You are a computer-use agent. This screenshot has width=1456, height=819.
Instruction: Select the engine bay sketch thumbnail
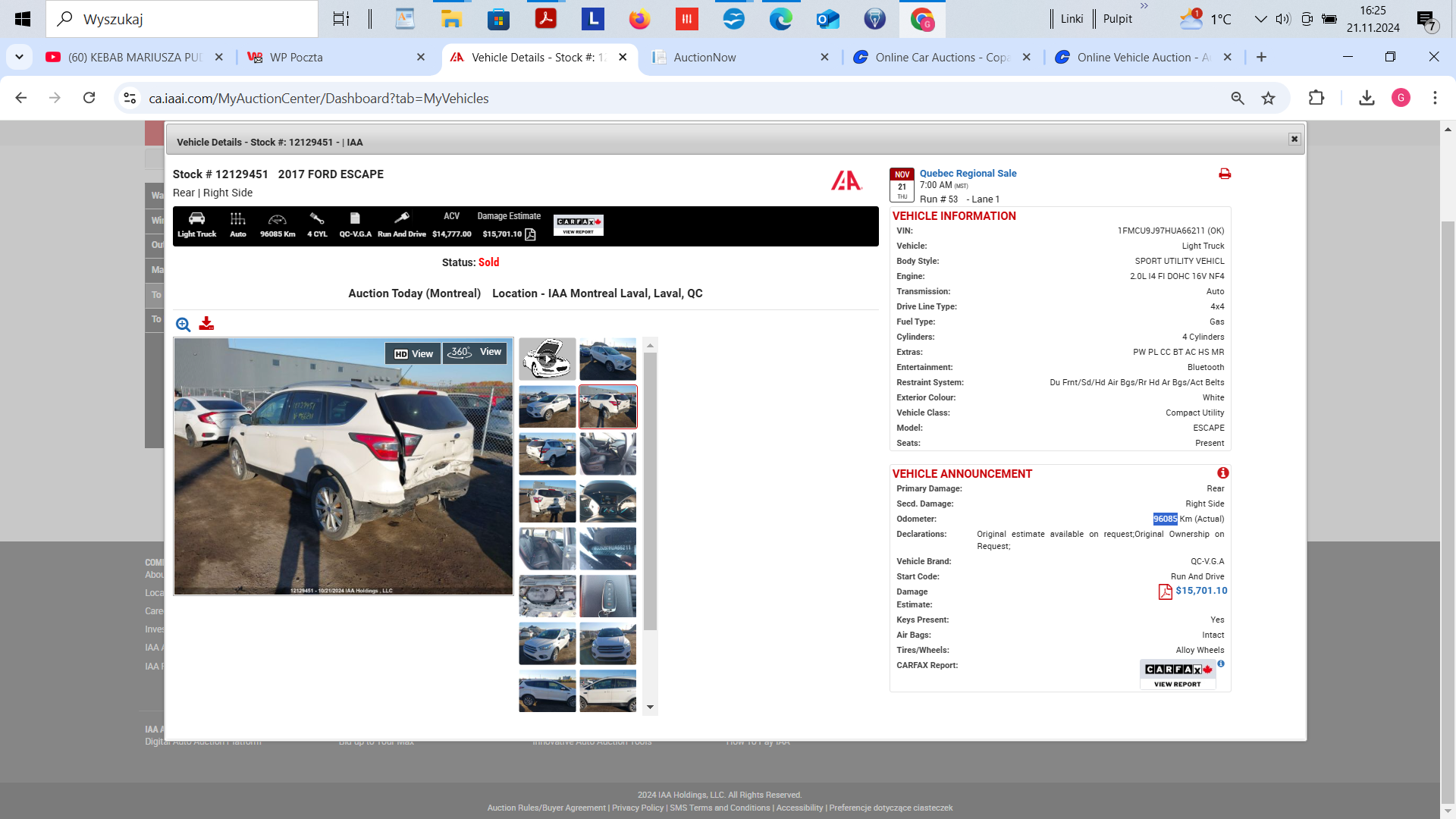[548, 359]
